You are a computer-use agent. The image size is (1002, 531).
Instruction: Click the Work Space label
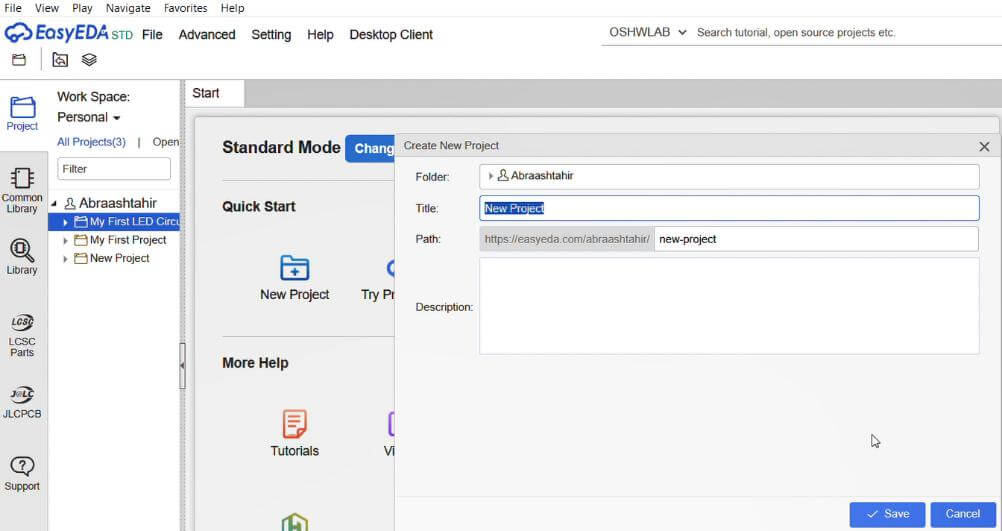93,97
